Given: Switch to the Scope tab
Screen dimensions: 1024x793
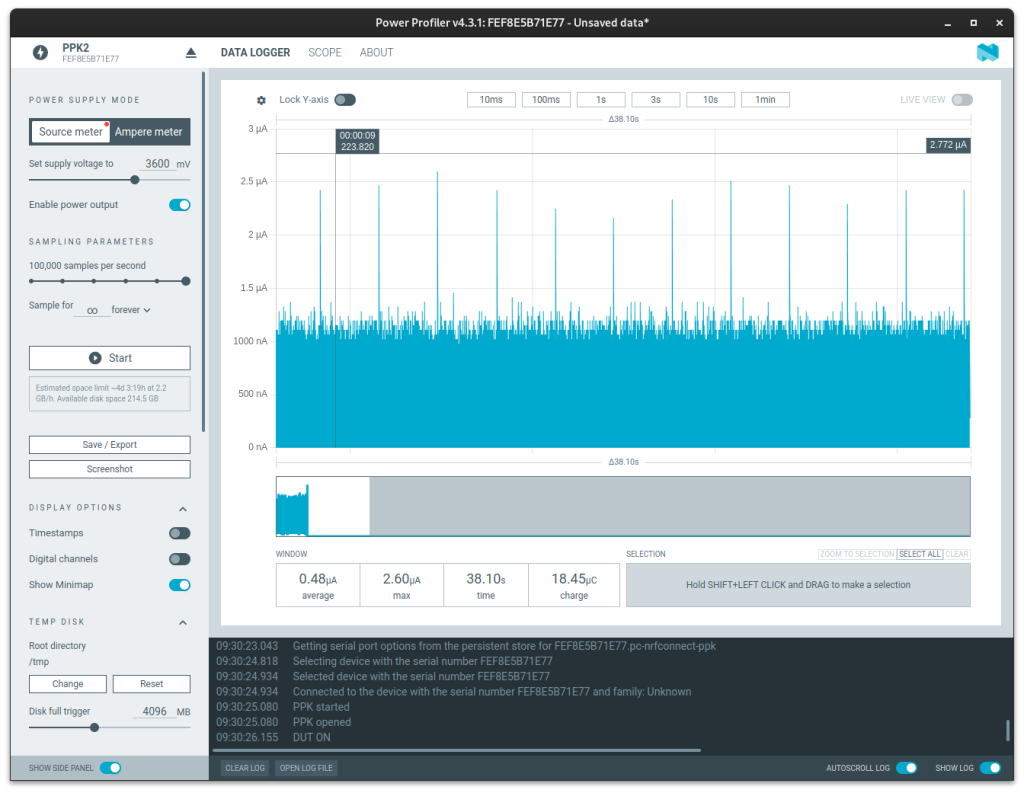Looking at the screenshot, I should point(324,53).
